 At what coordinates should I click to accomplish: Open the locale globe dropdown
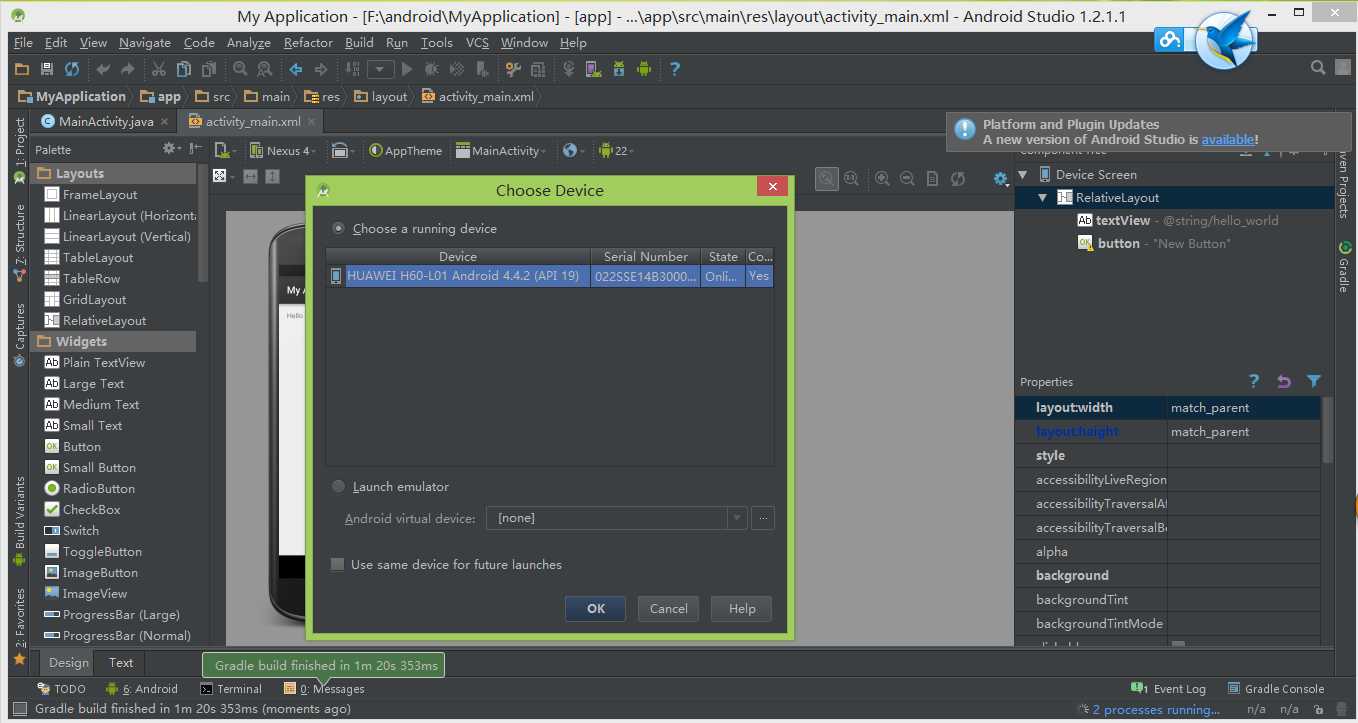click(574, 150)
